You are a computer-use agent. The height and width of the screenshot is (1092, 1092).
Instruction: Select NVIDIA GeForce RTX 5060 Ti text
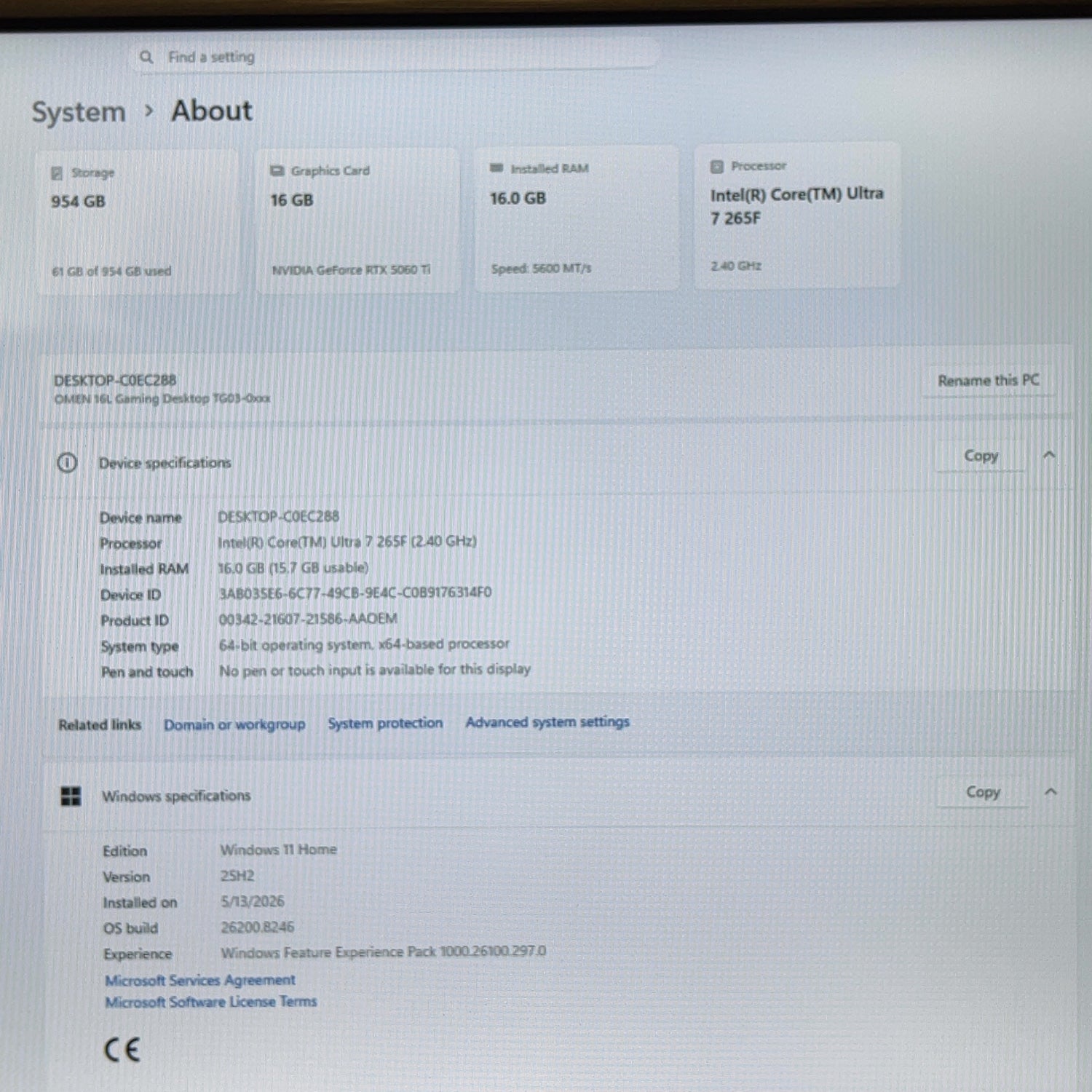[x=351, y=270]
